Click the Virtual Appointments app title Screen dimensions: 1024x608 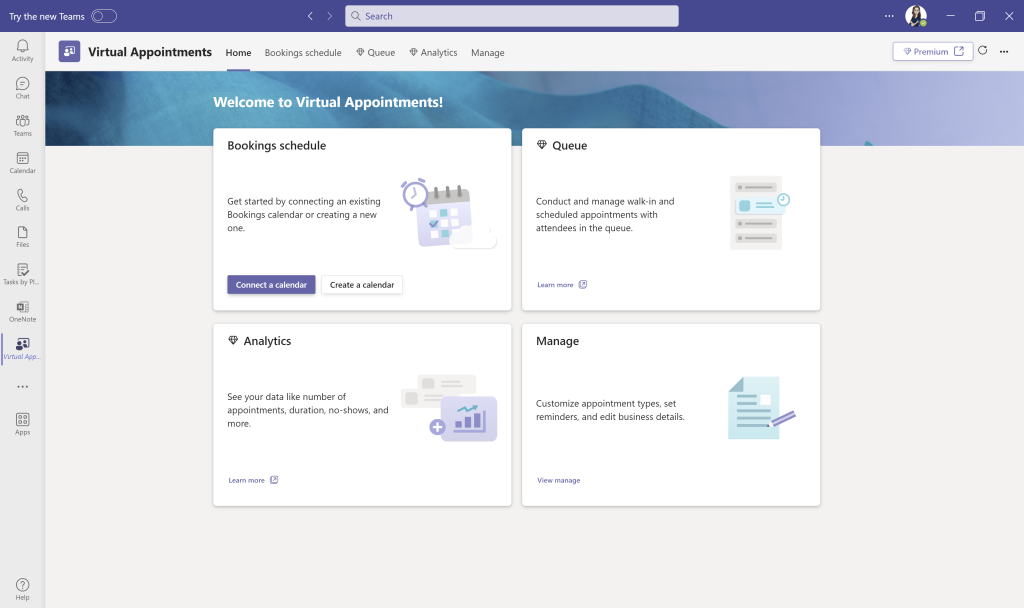(x=150, y=52)
